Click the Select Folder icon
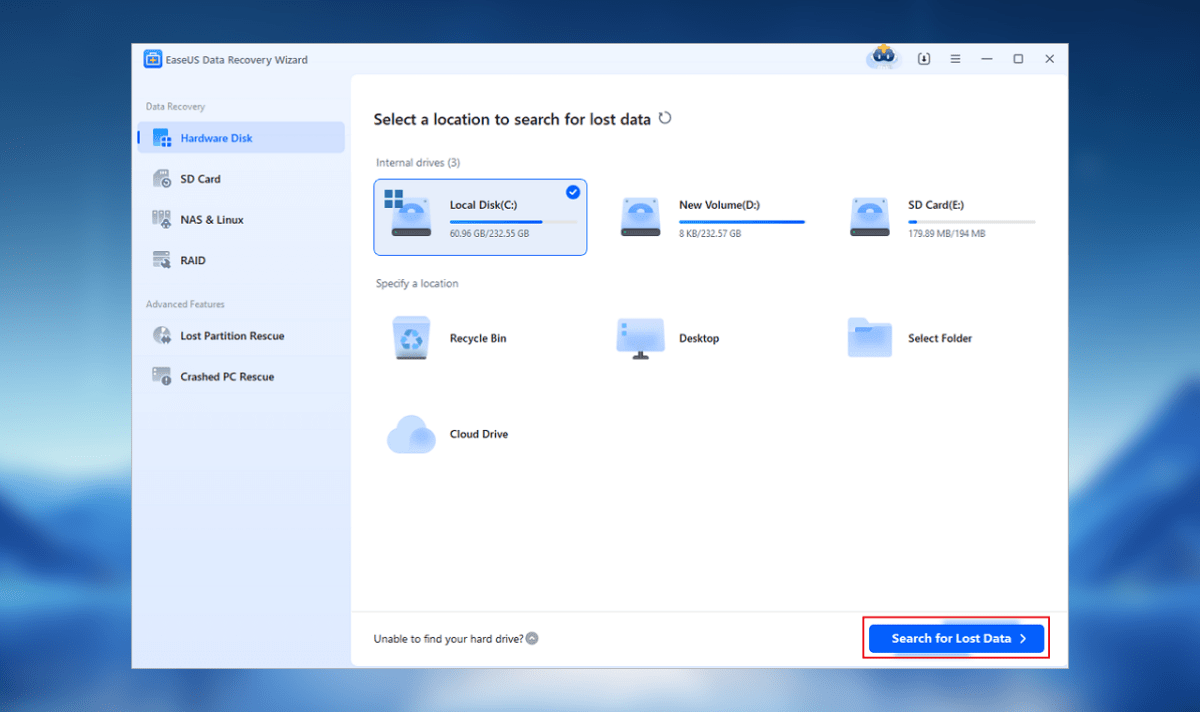1200x712 pixels. [x=869, y=338]
